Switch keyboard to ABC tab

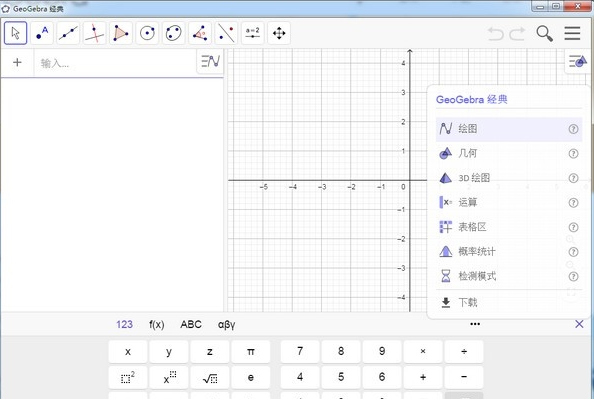(x=191, y=324)
